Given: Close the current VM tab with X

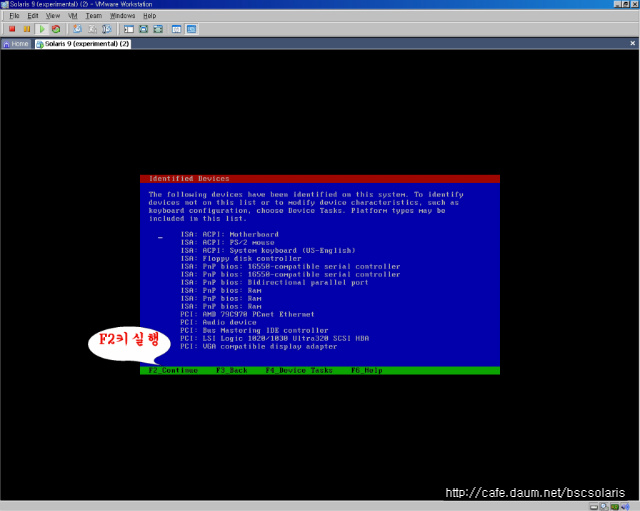Looking at the screenshot, I should click(633, 43).
